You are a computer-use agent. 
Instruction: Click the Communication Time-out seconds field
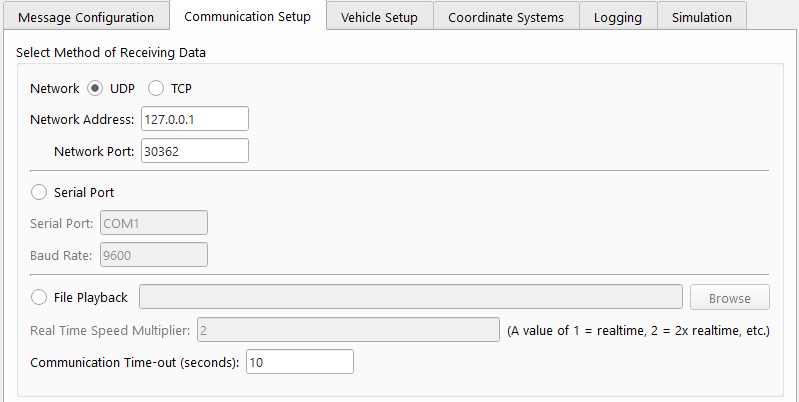click(299, 362)
